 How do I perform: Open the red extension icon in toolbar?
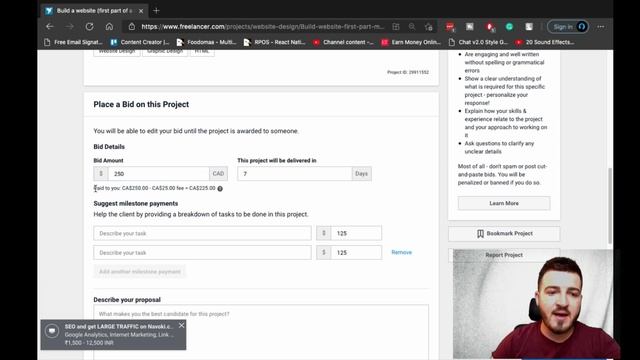[450, 27]
